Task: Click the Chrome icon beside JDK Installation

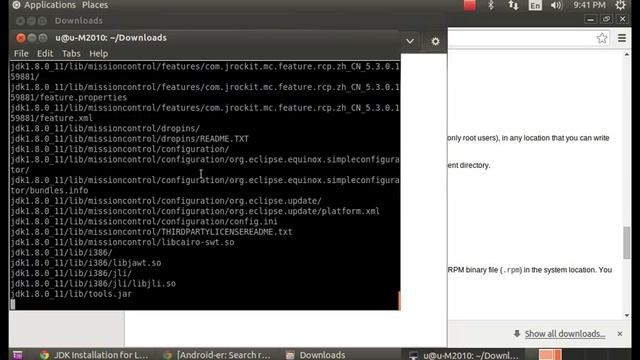Action: (44, 355)
